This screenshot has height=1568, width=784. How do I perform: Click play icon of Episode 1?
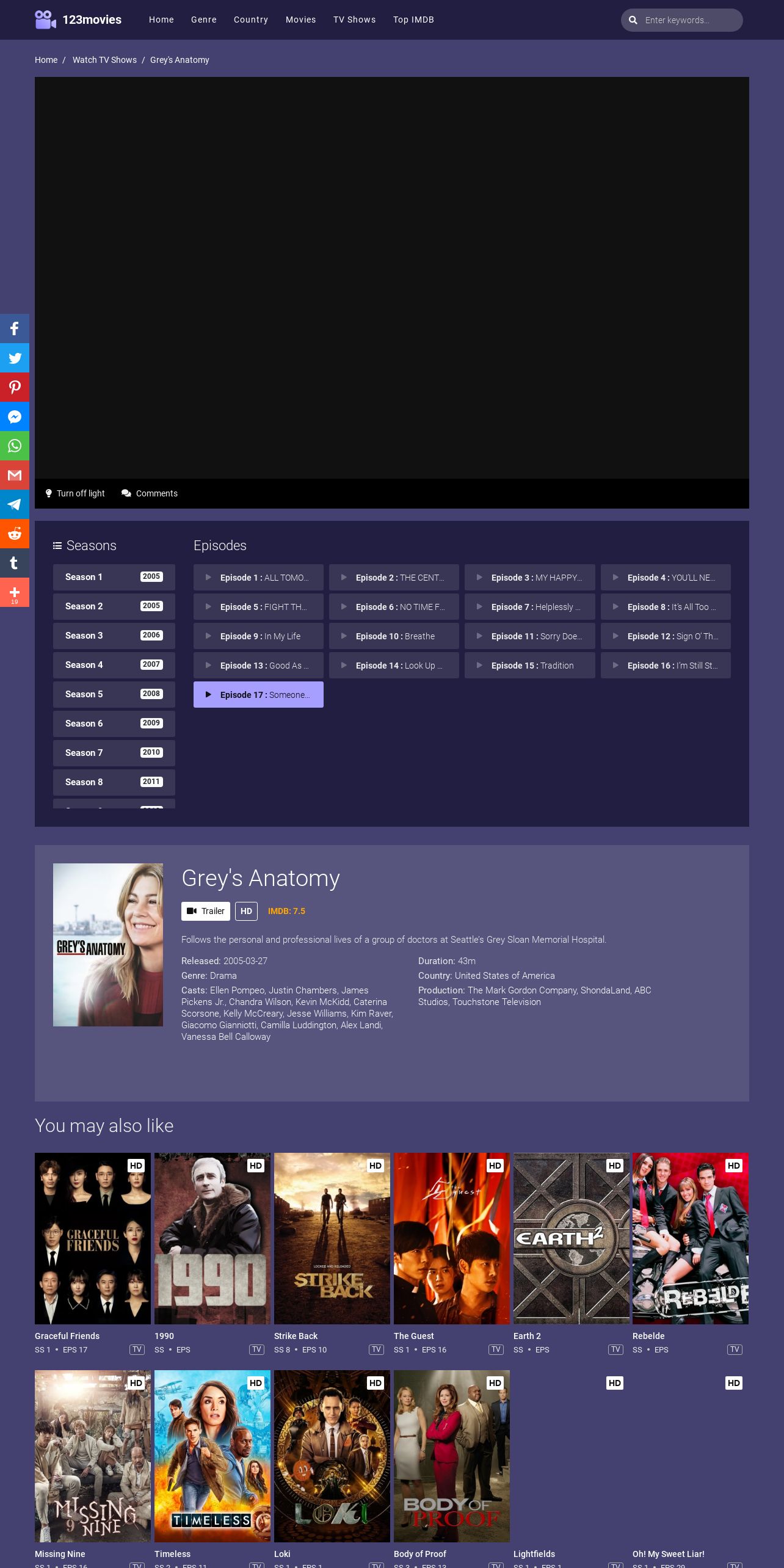point(208,577)
